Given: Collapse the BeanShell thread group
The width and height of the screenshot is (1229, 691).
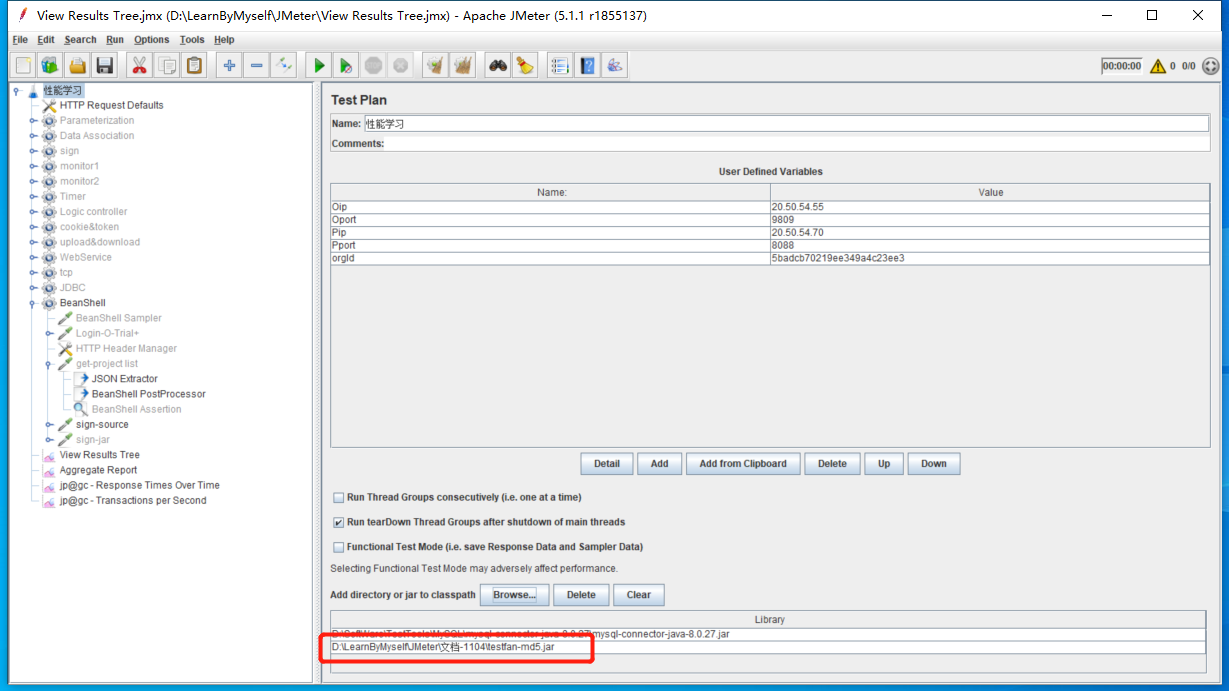Looking at the screenshot, I should coord(33,303).
